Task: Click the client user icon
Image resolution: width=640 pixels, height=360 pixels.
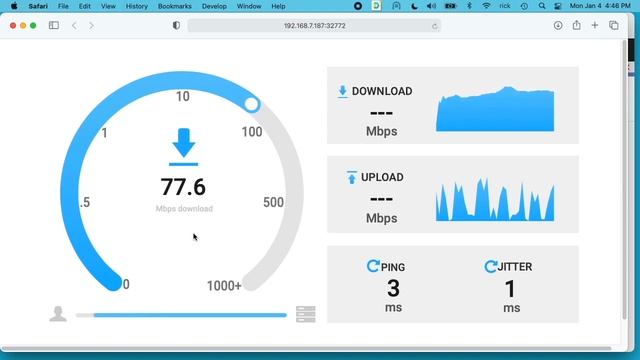Action: (58, 314)
